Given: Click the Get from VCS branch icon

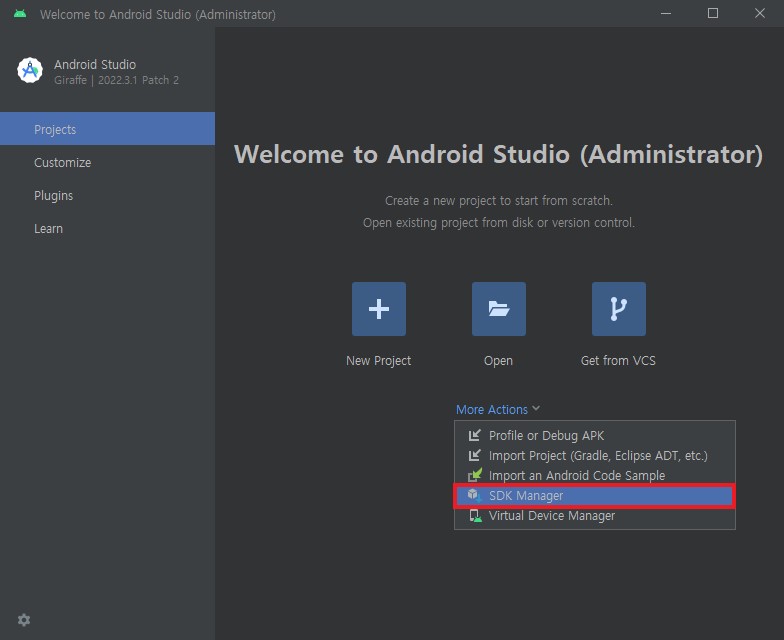Looking at the screenshot, I should 618,308.
